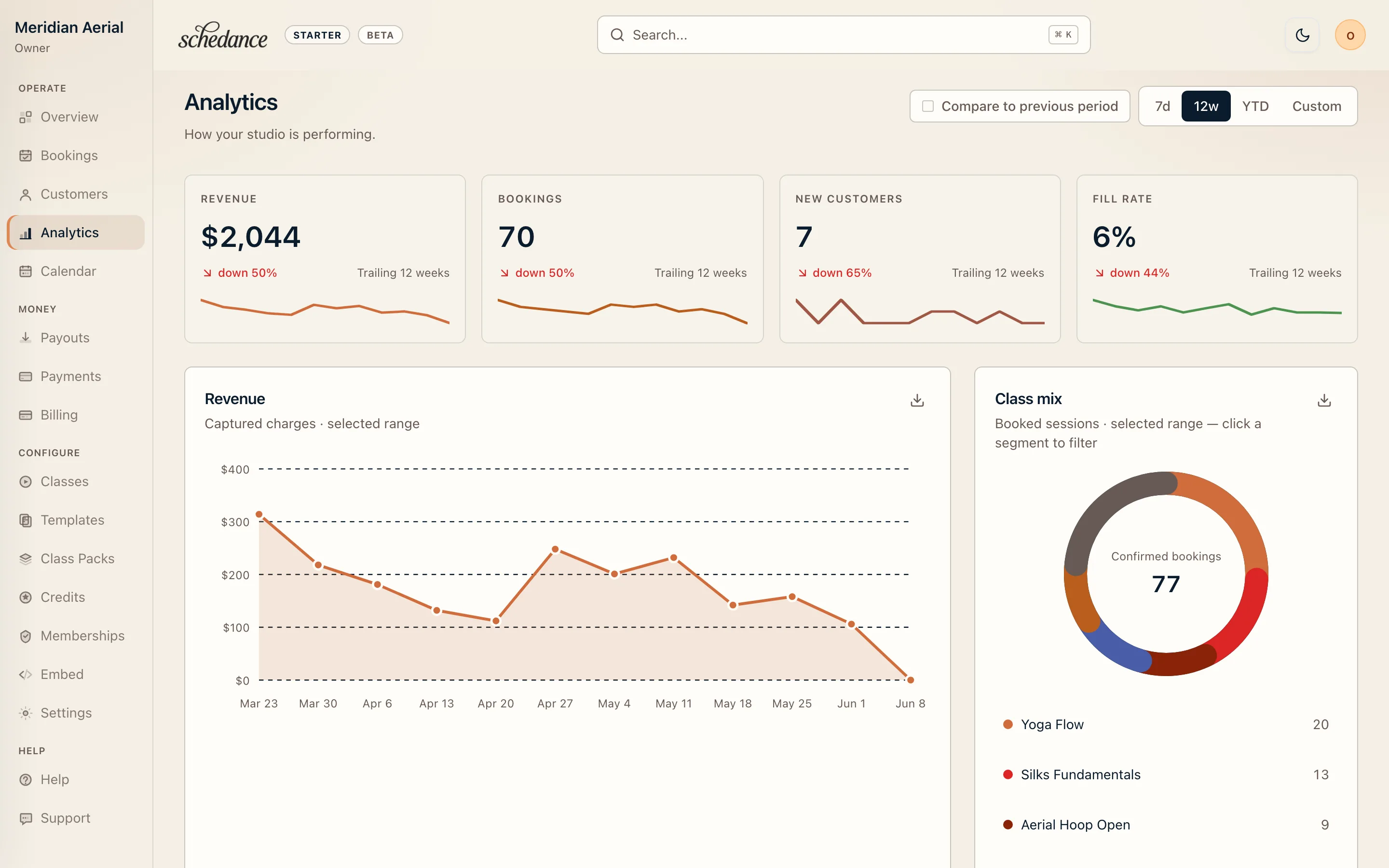Open Class Packs configuration
Screen dimensions: 1389x868
pyautogui.click(x=76, y=558)
